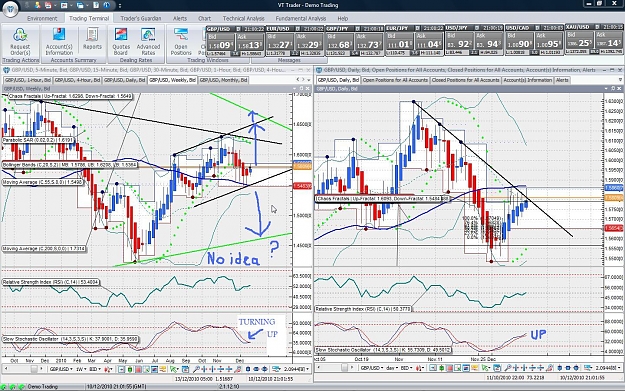Open the Advanced Rates window
This screenshot has width=625, height=391.
(x=148, y=41)
